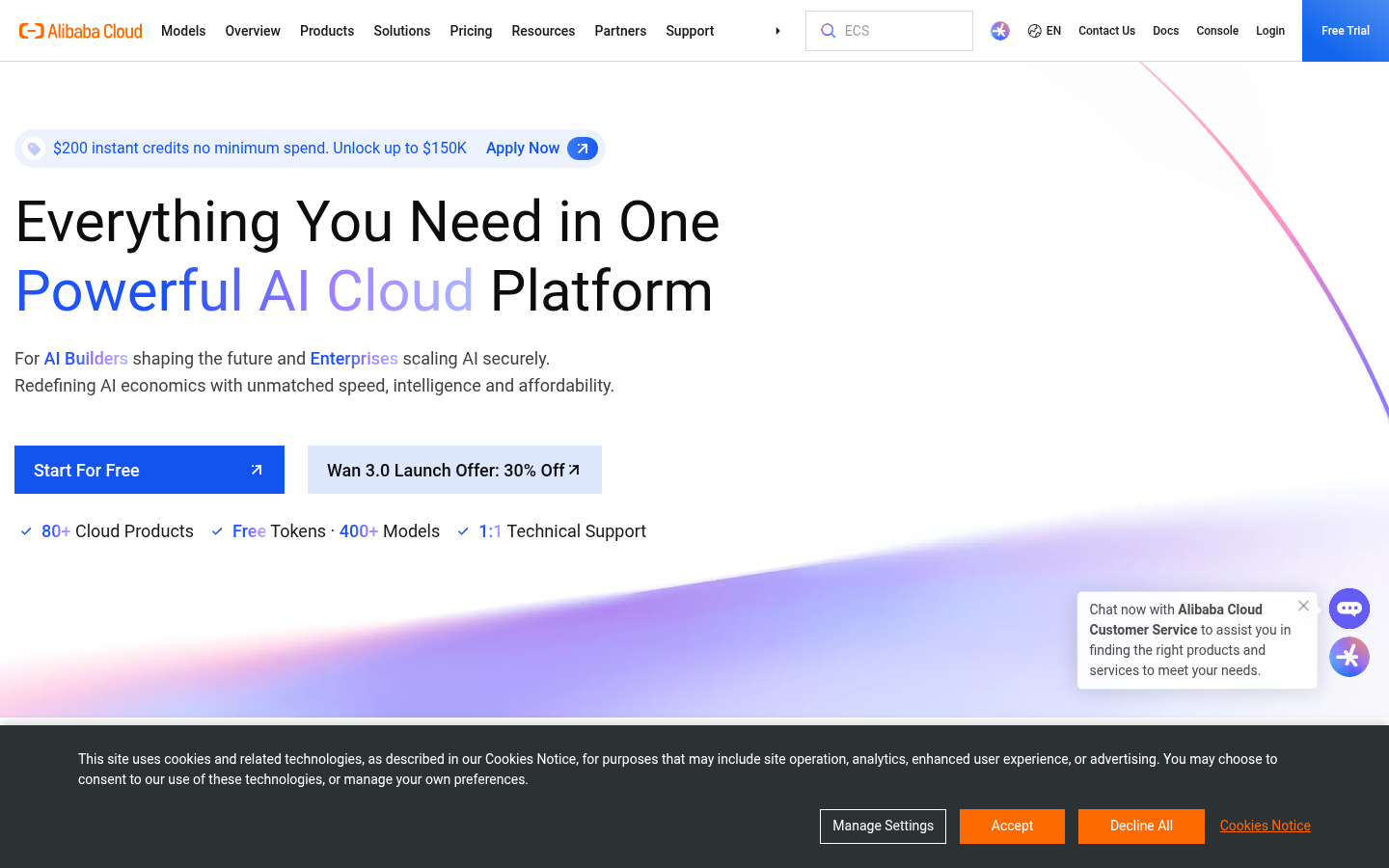This screenshot has width=1389, height=868.
Task: Open the Products menu
Action: (327, 31)
